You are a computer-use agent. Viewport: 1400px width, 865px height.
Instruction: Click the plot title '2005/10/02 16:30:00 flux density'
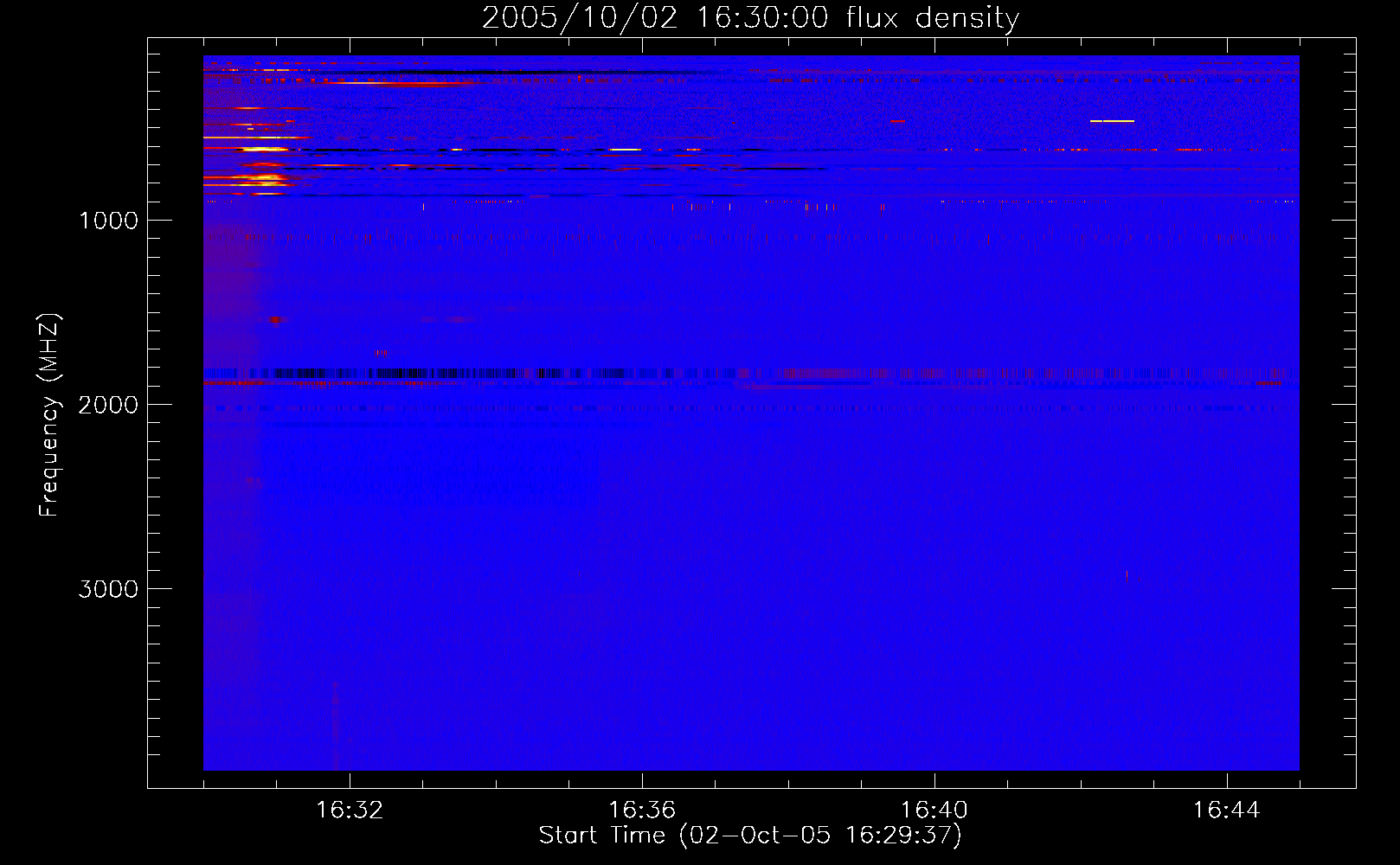[x=750, y=18]
